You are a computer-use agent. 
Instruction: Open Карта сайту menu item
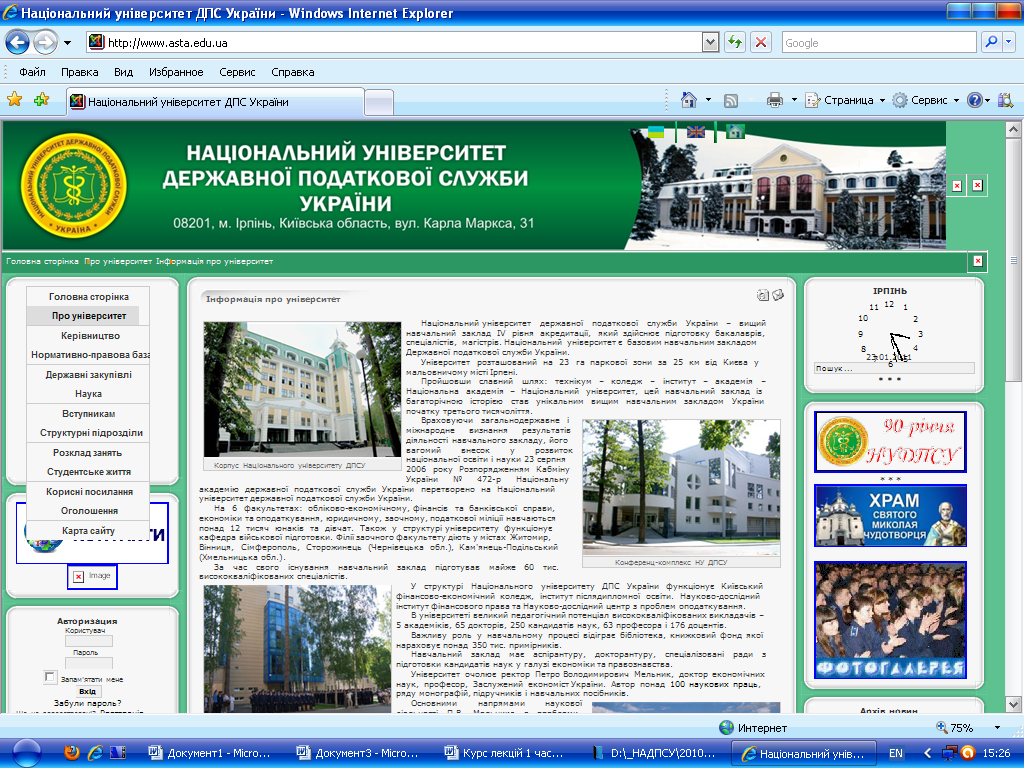tap(88, 531)
